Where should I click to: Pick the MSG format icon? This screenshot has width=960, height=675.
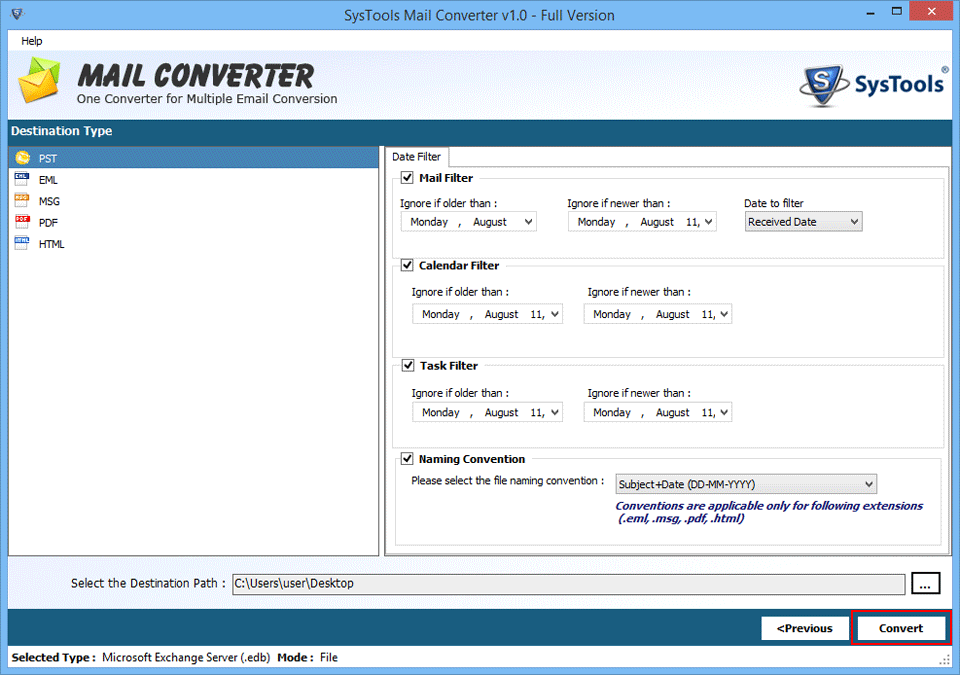pyautogui.click(x=22, y=201)
